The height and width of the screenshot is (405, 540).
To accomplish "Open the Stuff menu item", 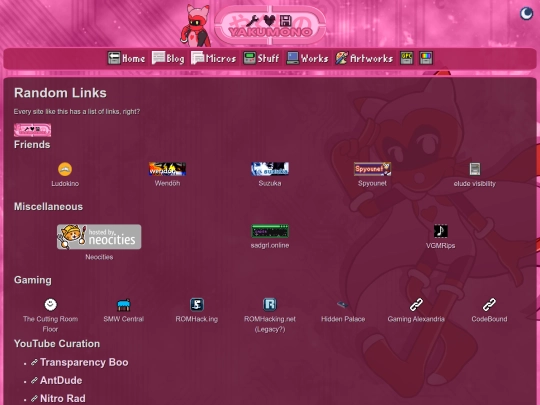I will pyautogui.click(x=261, y=58).
